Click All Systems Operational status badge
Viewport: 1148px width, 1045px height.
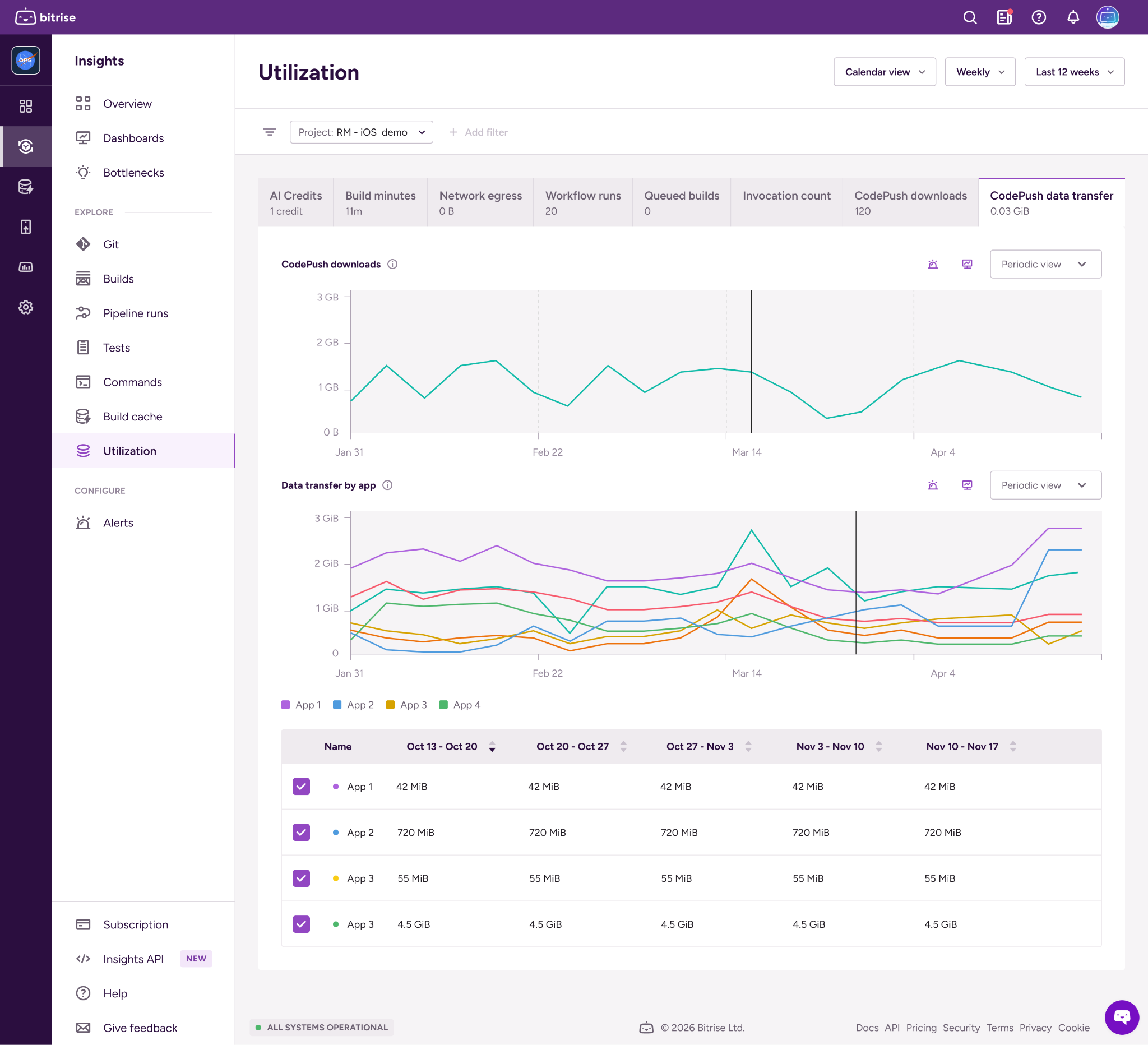click(322, 1028)
